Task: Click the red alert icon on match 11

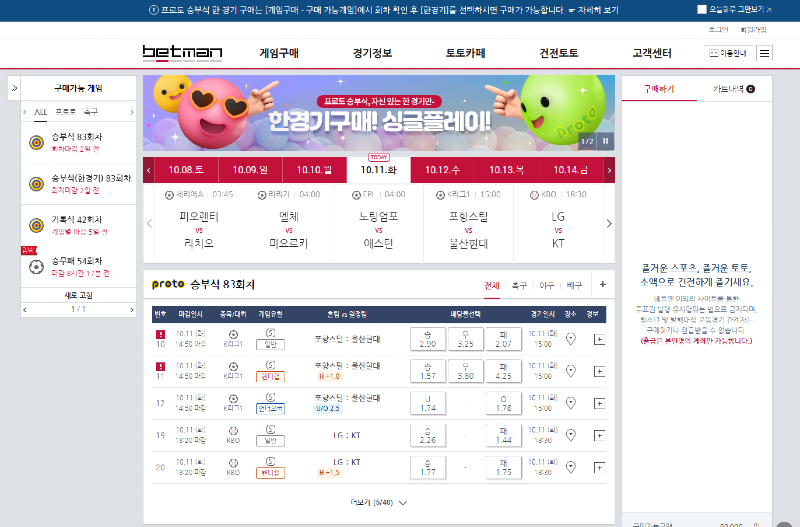Action: (x=159, y=365)
